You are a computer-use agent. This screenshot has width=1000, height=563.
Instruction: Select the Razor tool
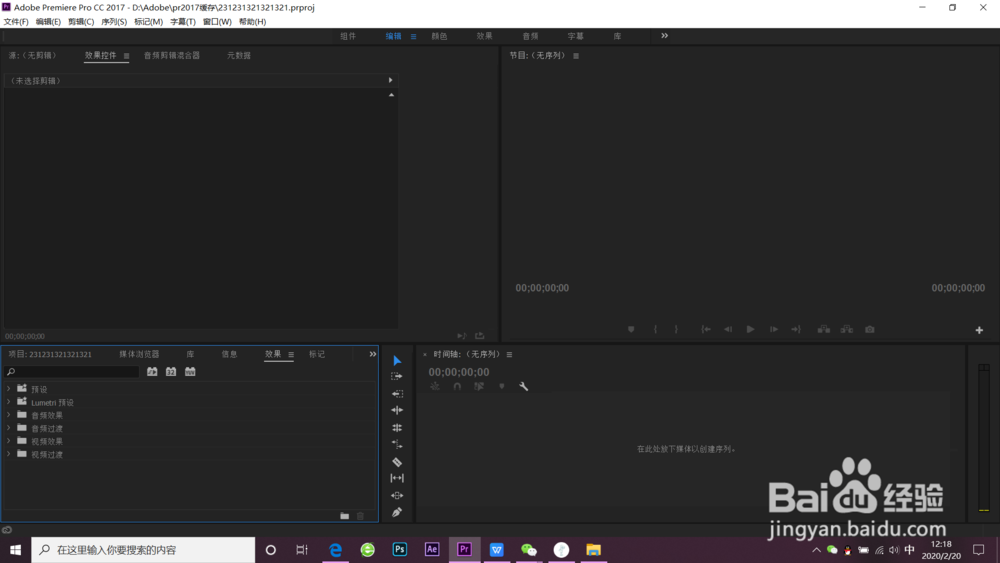[x=397, y=462]
